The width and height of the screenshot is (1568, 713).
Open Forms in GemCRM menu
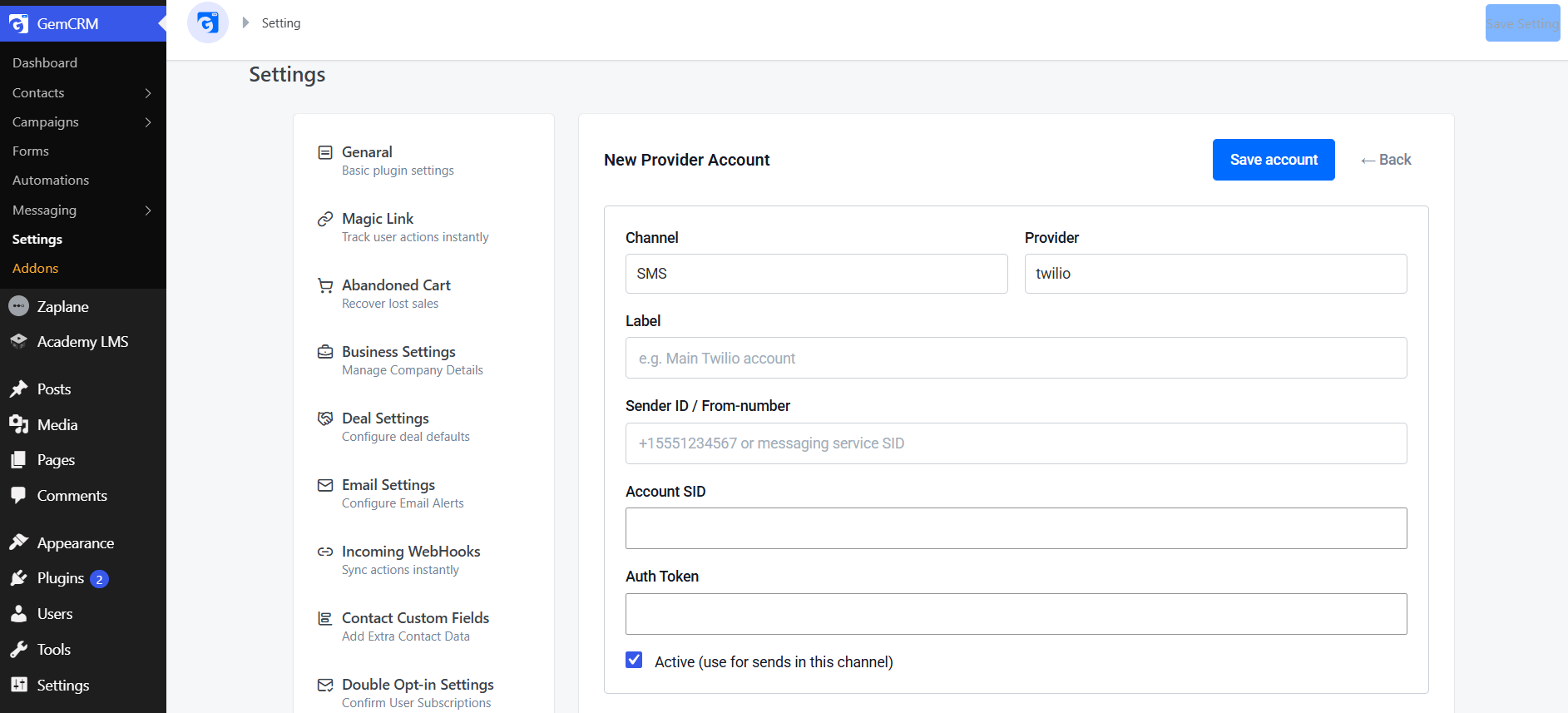click(x=31, y=151)
